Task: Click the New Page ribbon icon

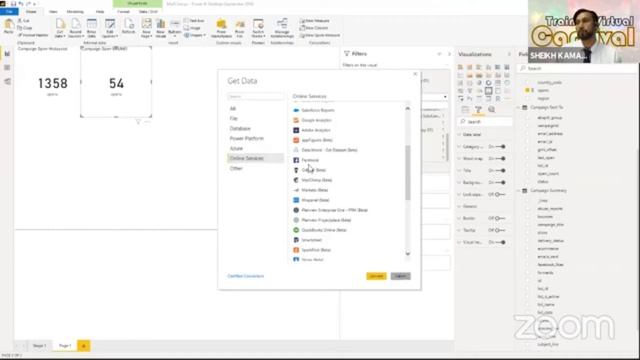Action: tap(146, 28)
